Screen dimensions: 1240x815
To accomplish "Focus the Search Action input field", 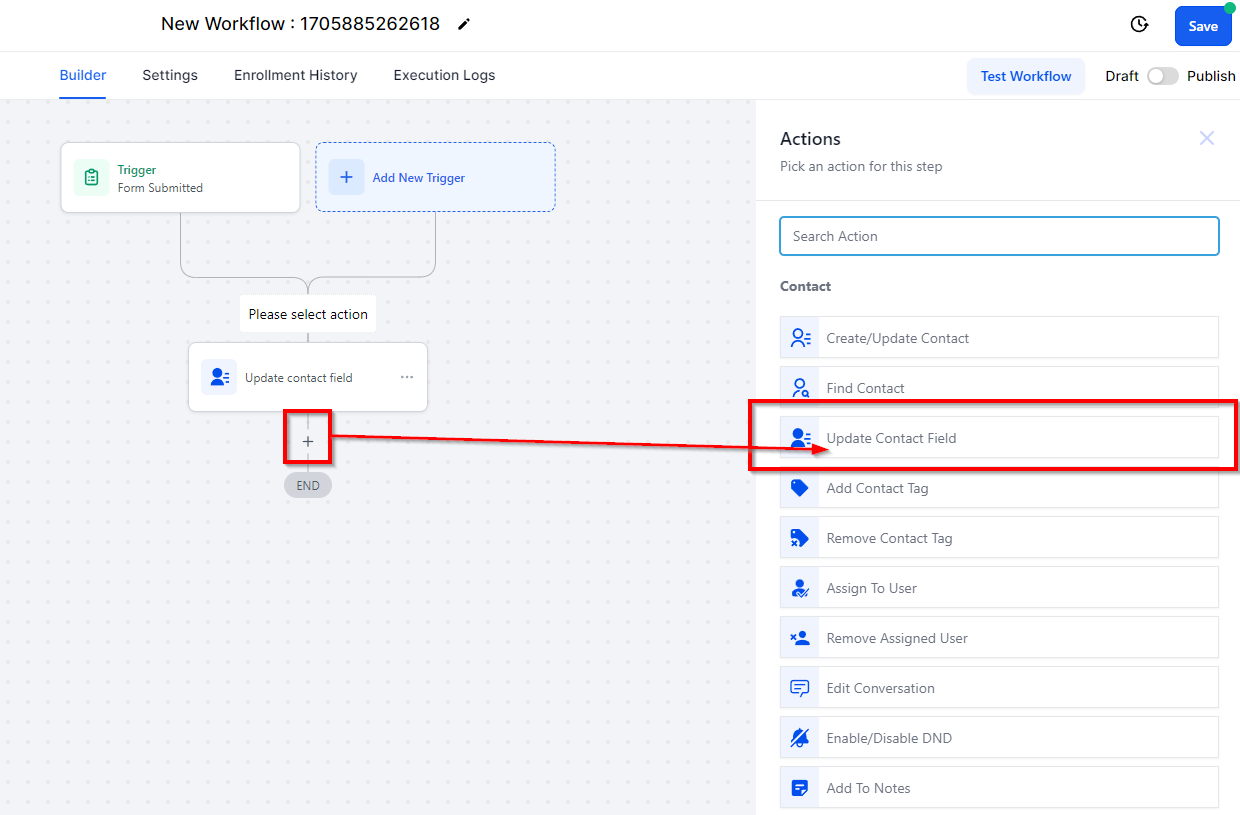I will 999,236.
